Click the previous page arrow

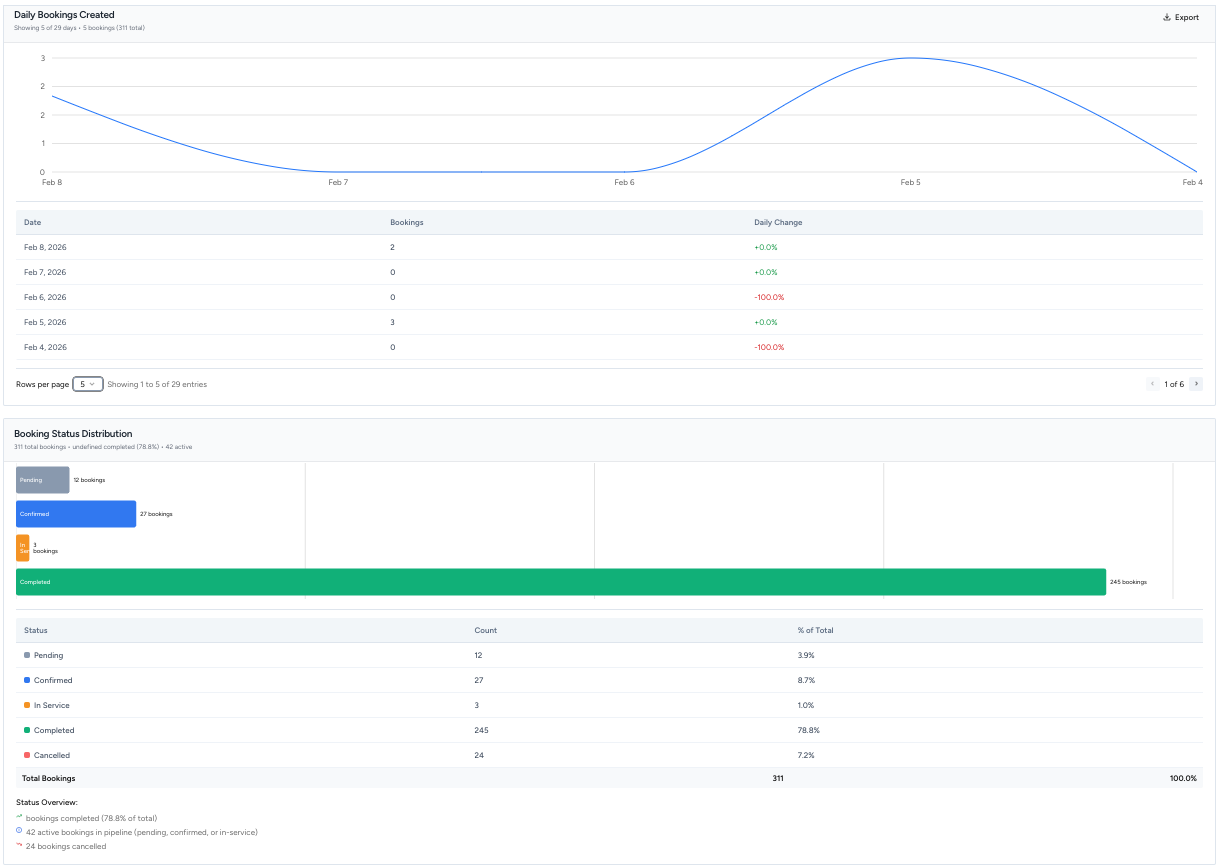pos(1152,383)
